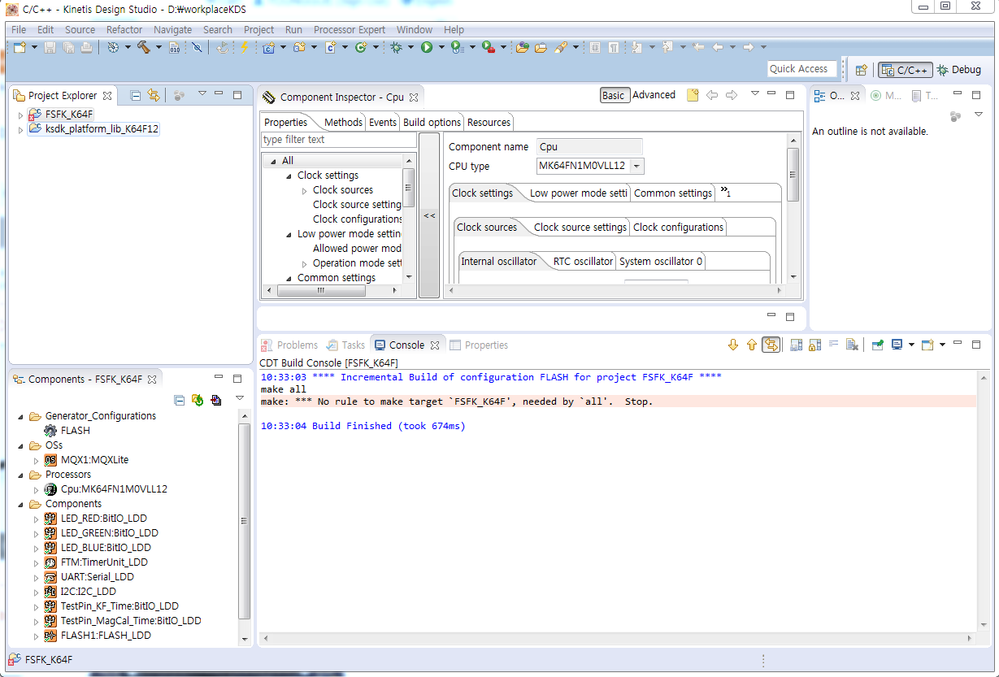999x677 pixels.
Task: Toggle the activated console switch button
Action: 771,345
